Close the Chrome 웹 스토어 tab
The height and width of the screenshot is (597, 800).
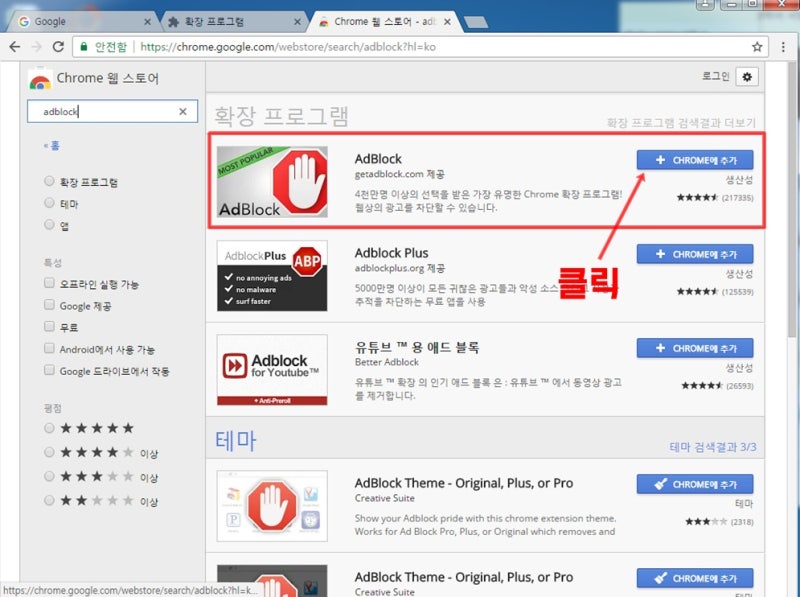coord(447,22)
